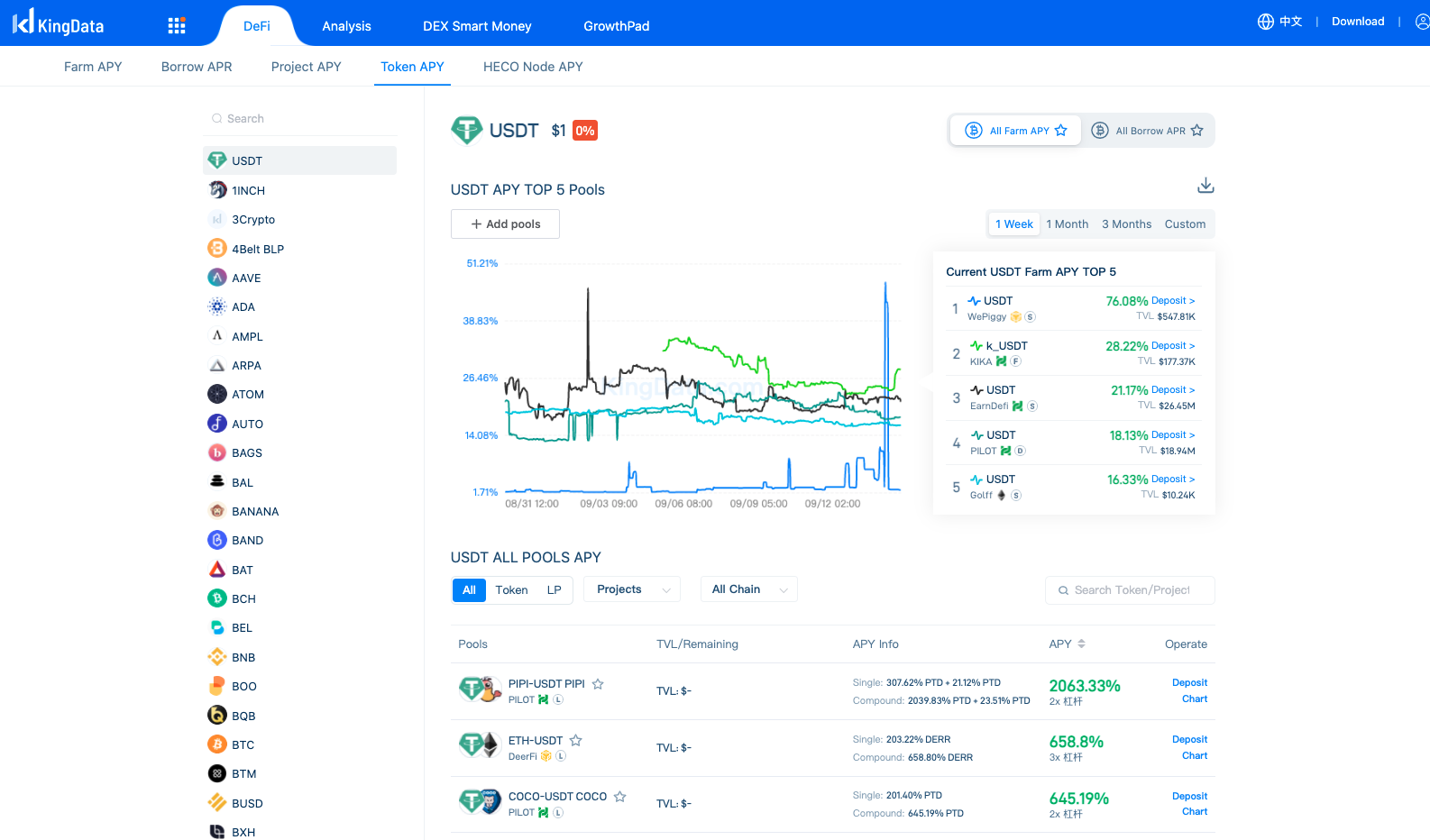The width and height of the screenshot is (1430, 840).
Task: Select 4Belt BLP token icon
Action: [x=217, y=248]
